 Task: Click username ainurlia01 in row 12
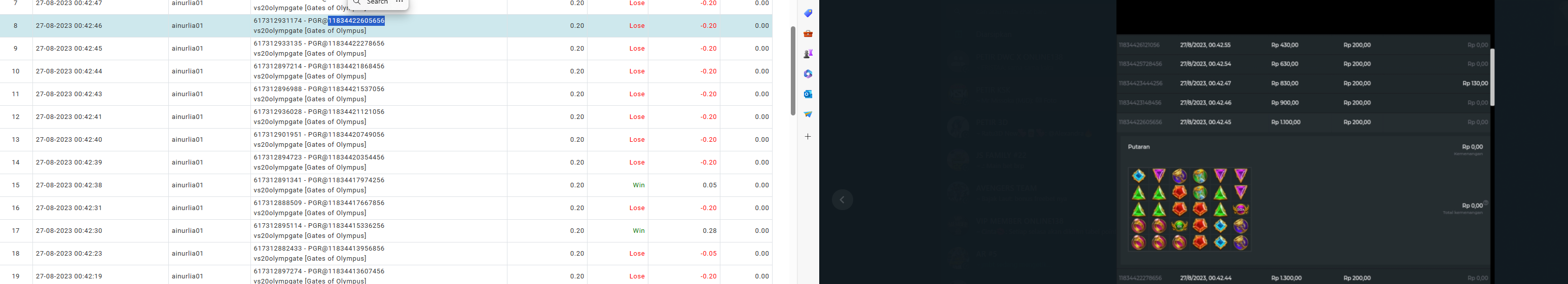click(188, 117)
